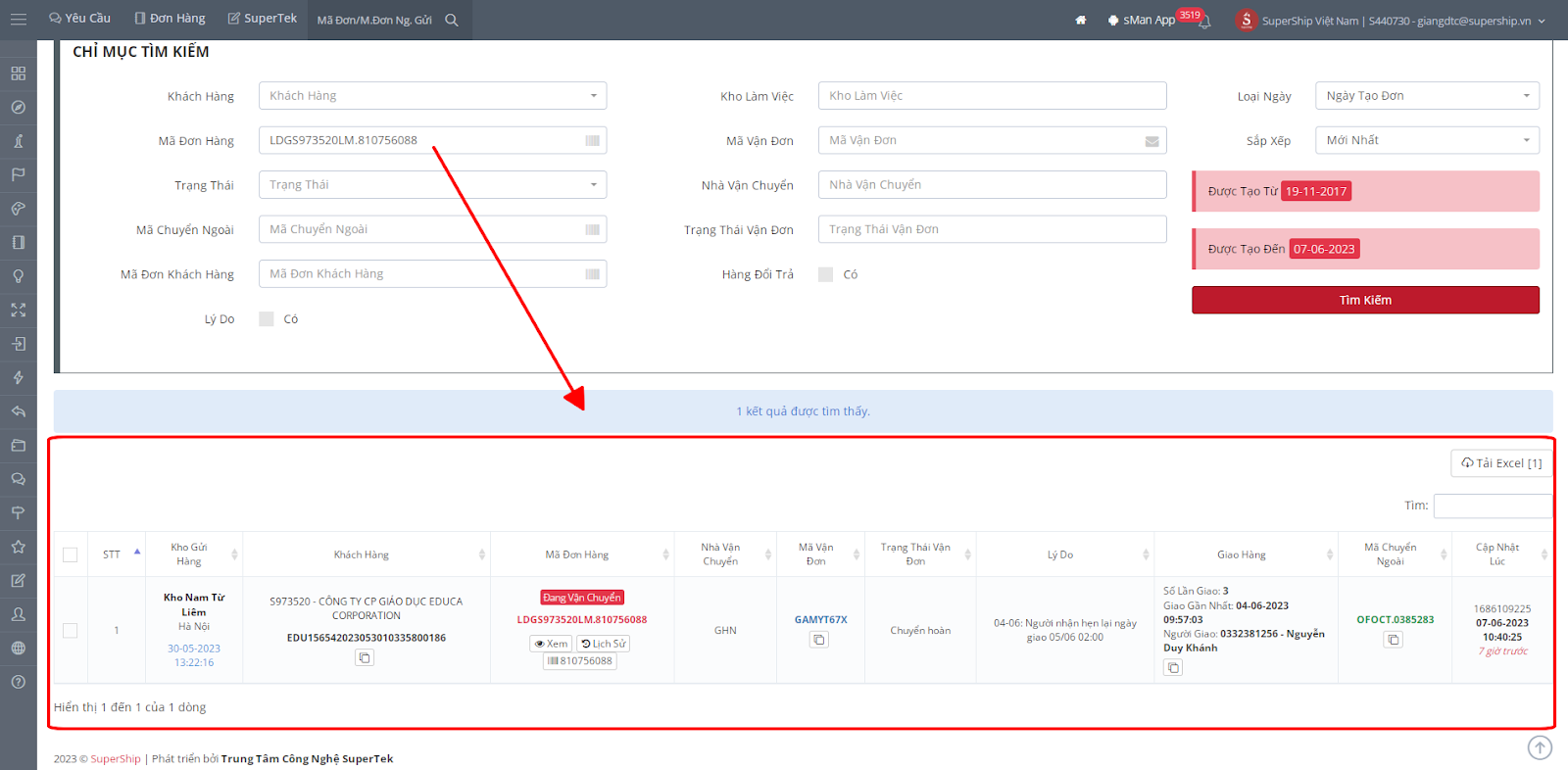Toggle the hamburger menu in top bar

pos(18,20)
